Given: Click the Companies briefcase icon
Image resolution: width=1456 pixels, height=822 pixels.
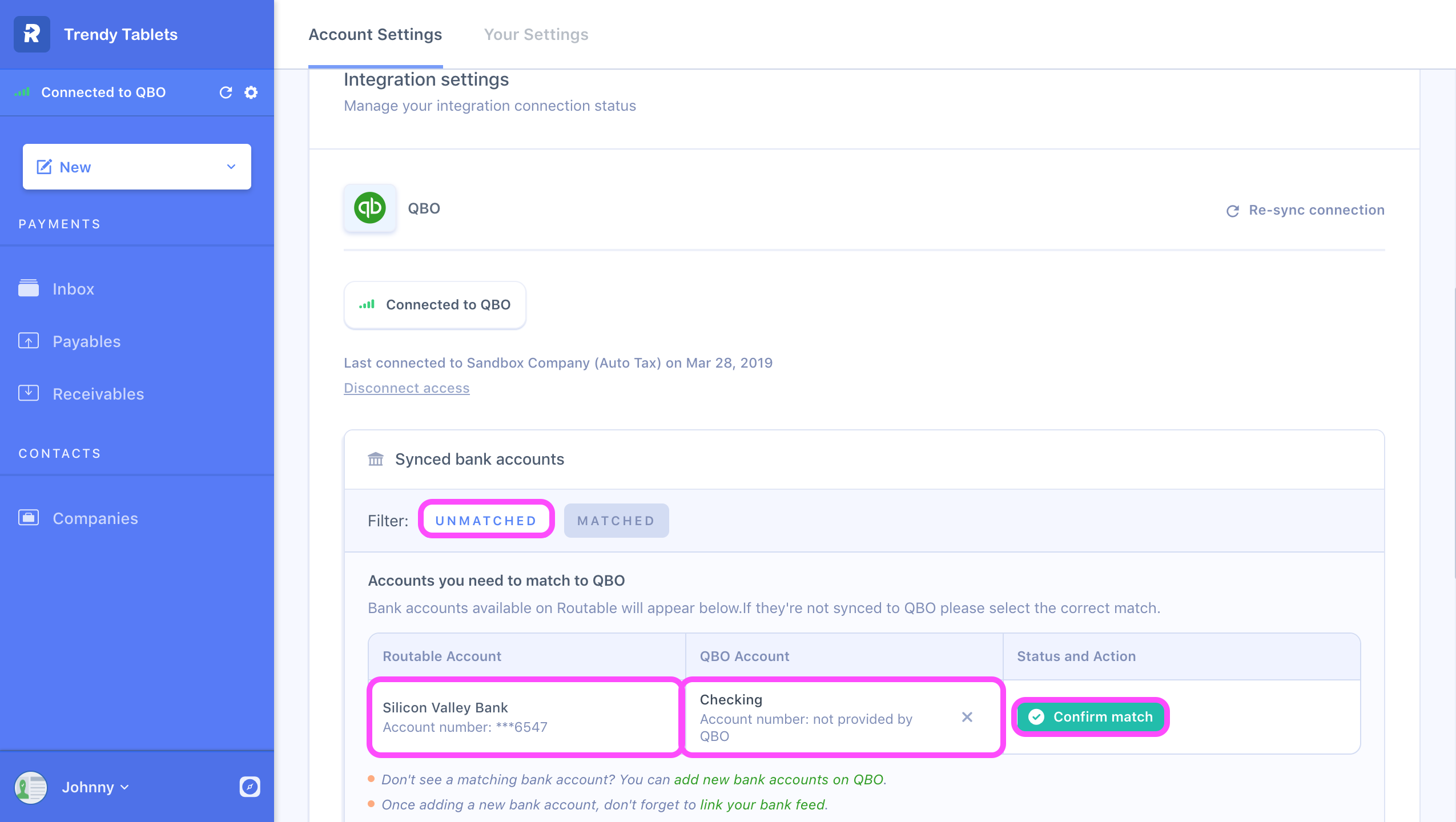Looking at the screenshot, I should tap(29, 518).
